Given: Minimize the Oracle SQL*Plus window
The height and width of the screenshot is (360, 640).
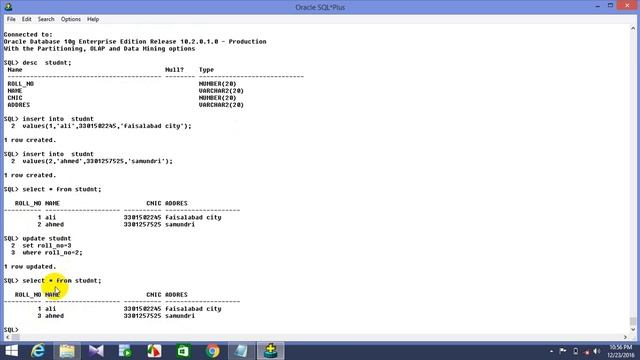Looking at the screenshot, I should tap(598, 6).
